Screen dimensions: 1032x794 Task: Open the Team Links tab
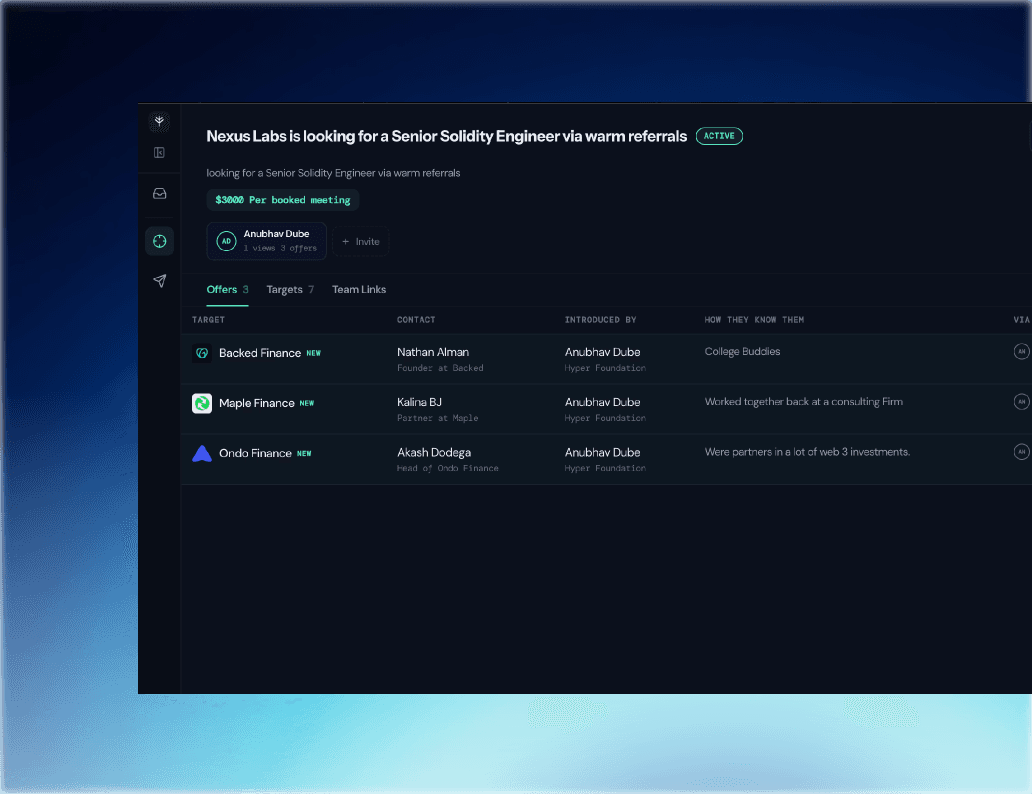[359, 290]
